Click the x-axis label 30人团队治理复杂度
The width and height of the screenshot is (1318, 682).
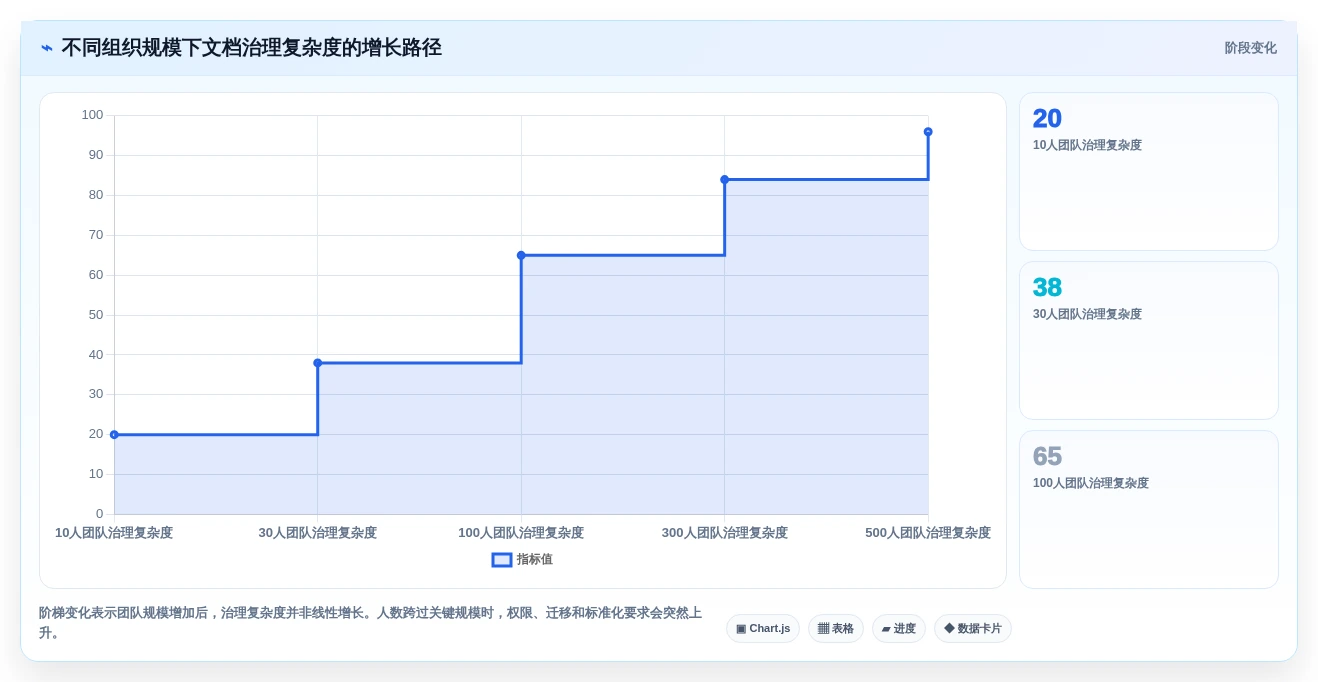click(318, 533)
